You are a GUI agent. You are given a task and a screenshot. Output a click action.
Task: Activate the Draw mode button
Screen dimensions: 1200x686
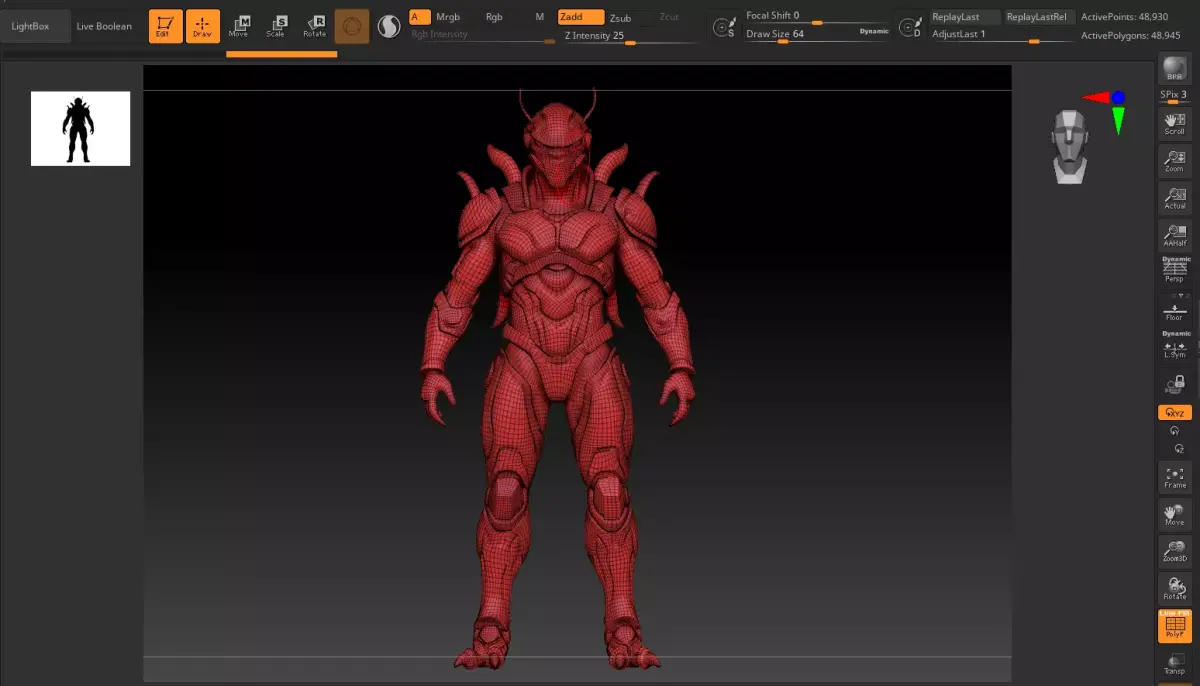point(203,26)
